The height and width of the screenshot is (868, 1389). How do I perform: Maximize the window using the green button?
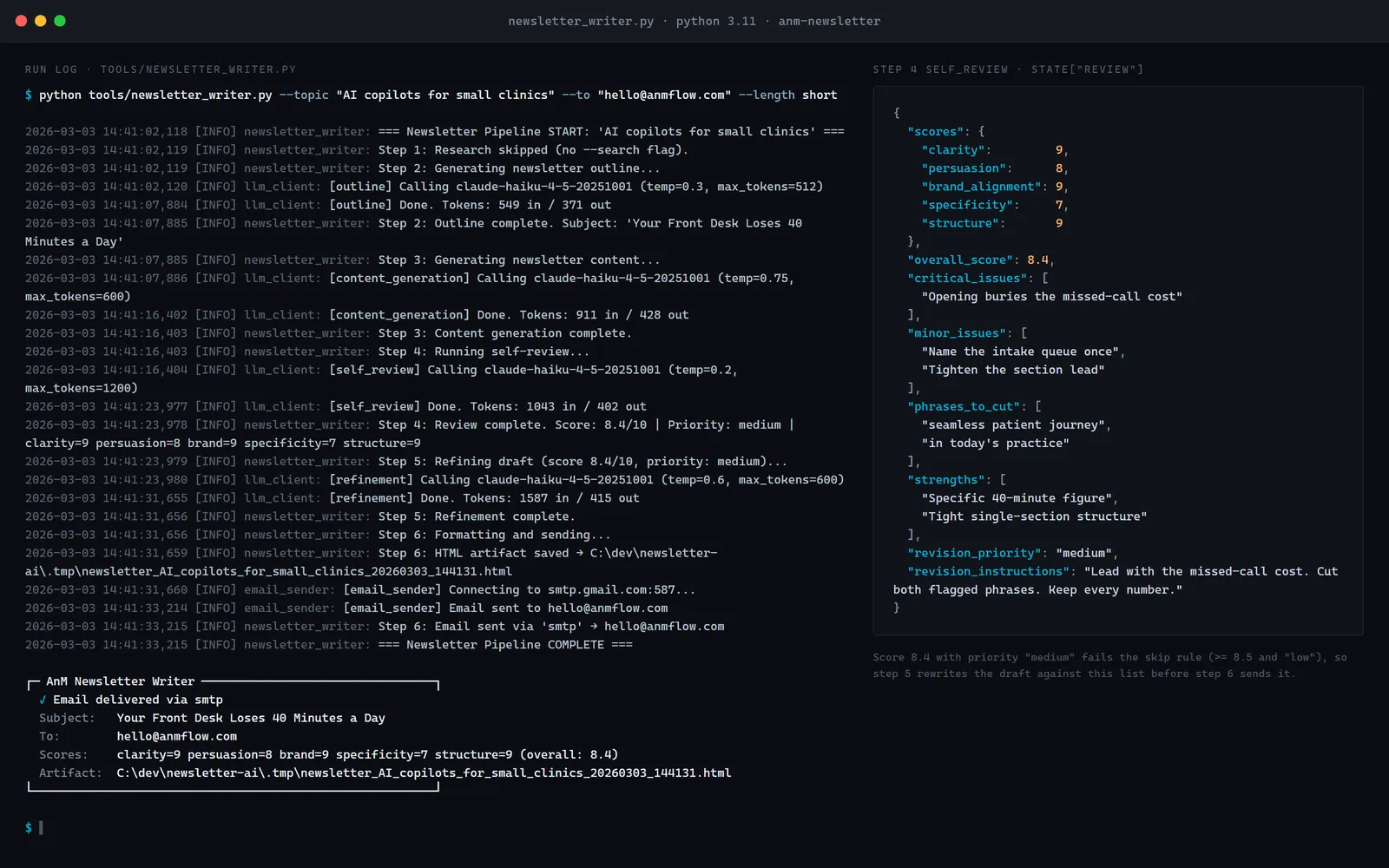[x=60, y=21]
